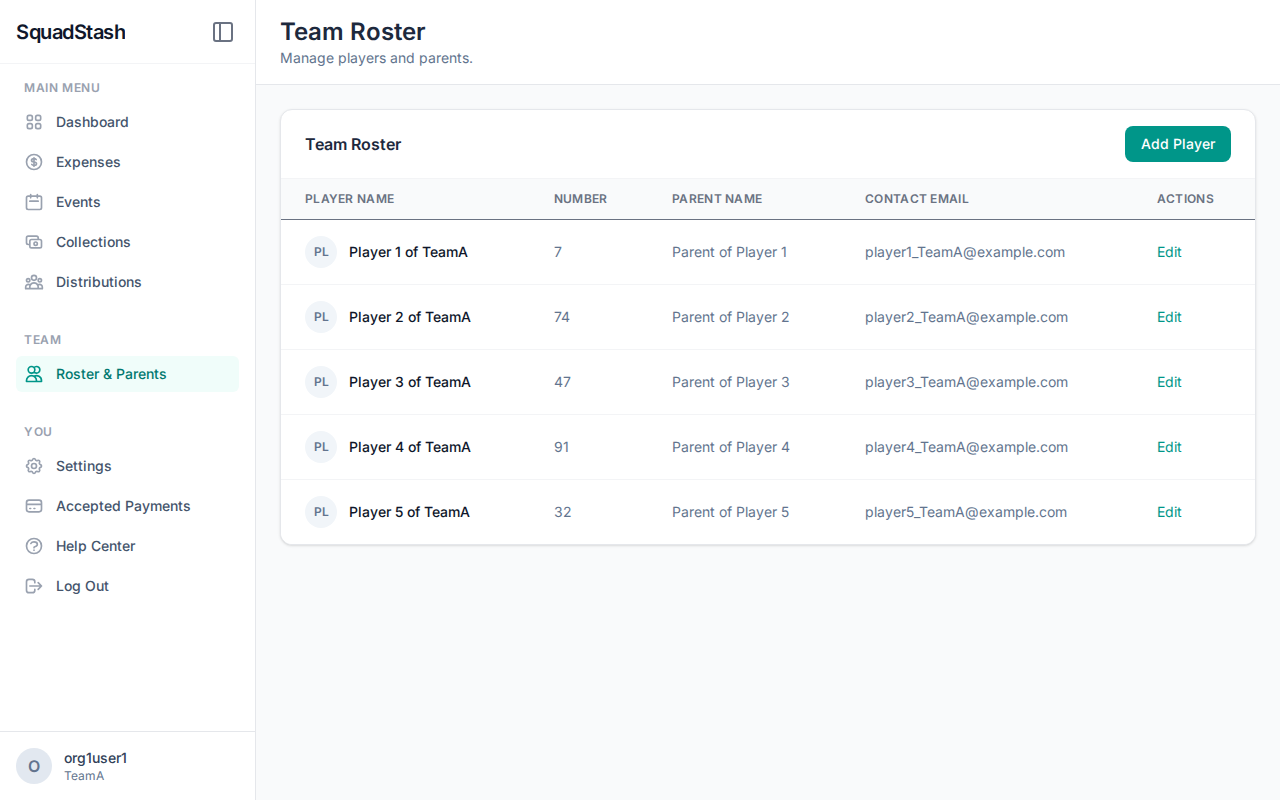This screenshot has width=1280, height=800.
Task: Collapse the sidebar with the panel icon
Action: (222, 31)
